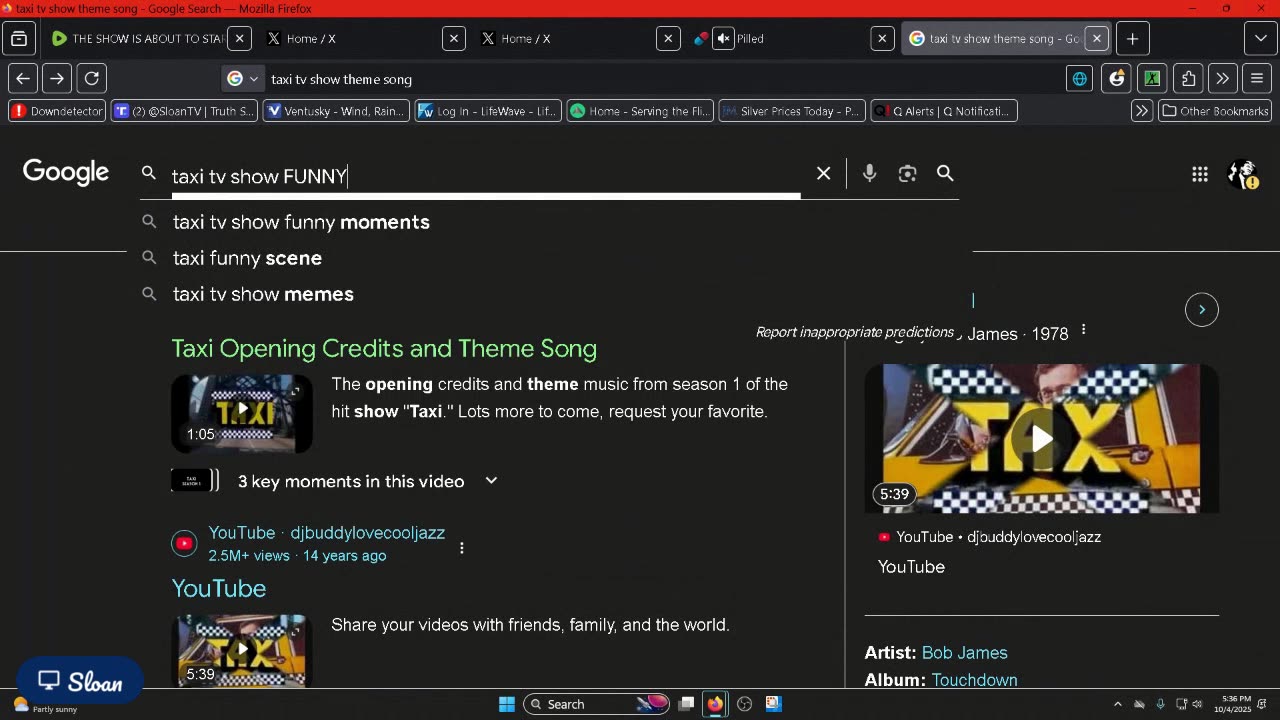Open the Touchdown album link
1280x720 pixels.
tap(974, 680)
